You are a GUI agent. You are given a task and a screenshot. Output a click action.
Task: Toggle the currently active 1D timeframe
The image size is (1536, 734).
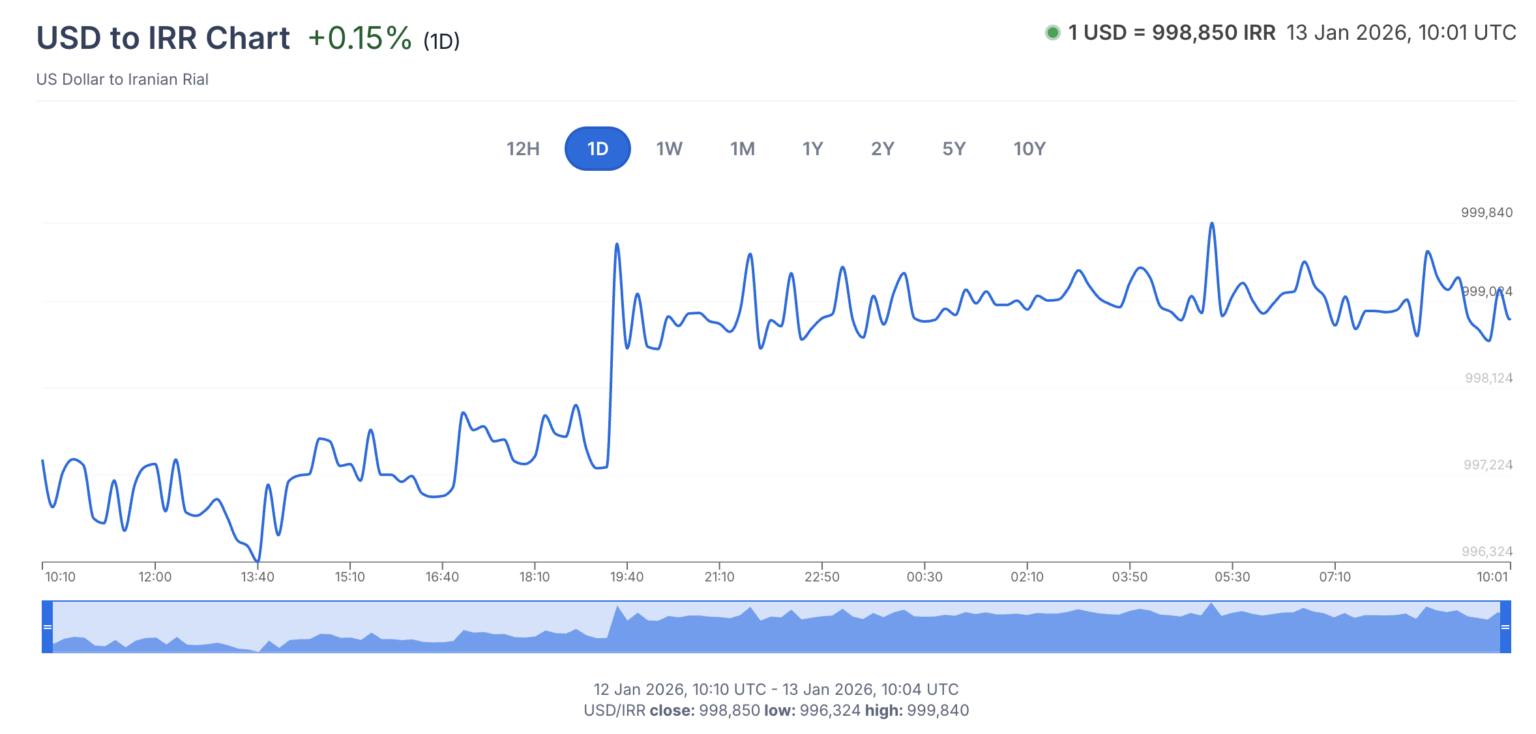(x=598, y=148)
